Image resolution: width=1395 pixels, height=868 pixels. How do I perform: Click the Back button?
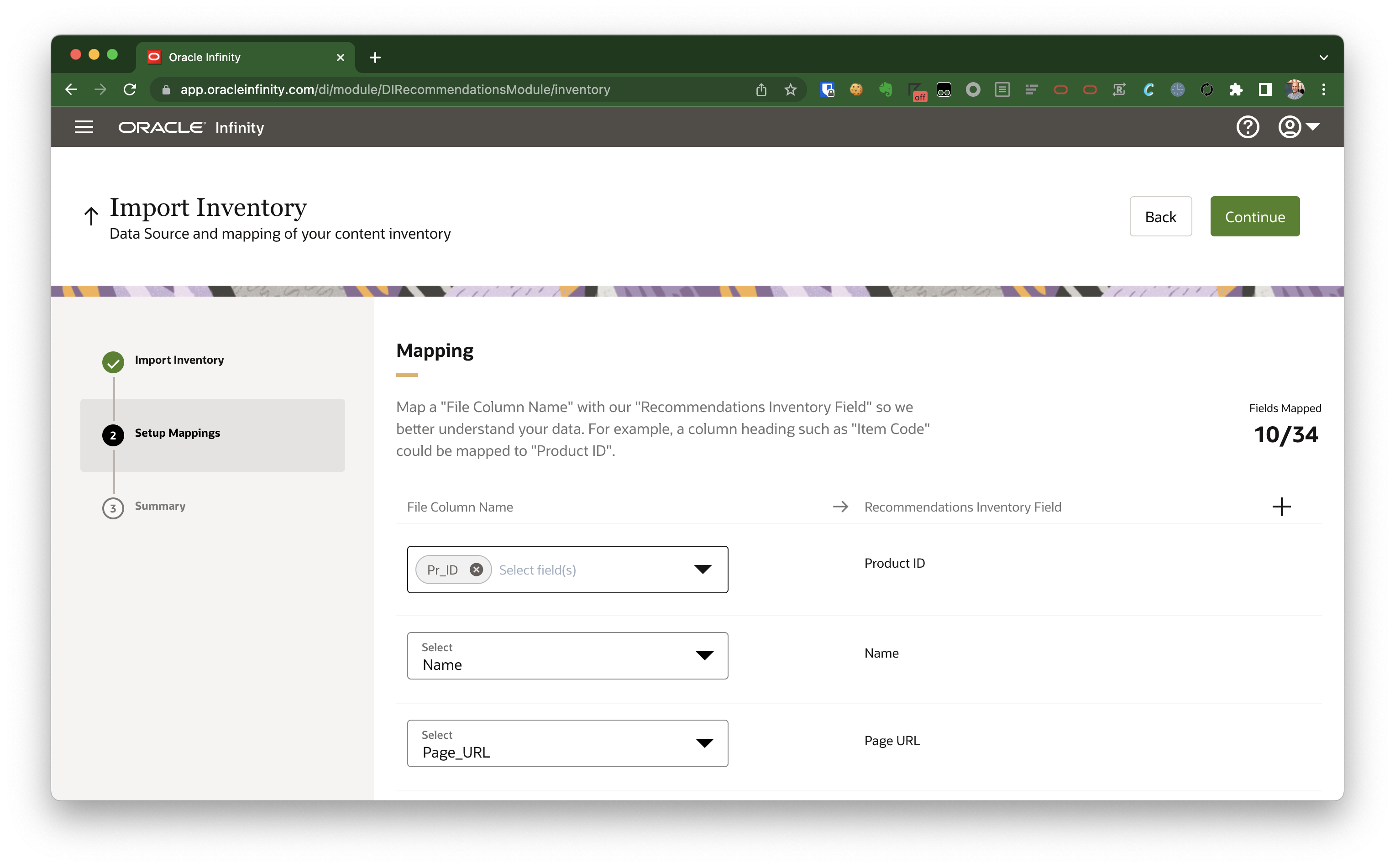coord(1160,216)
